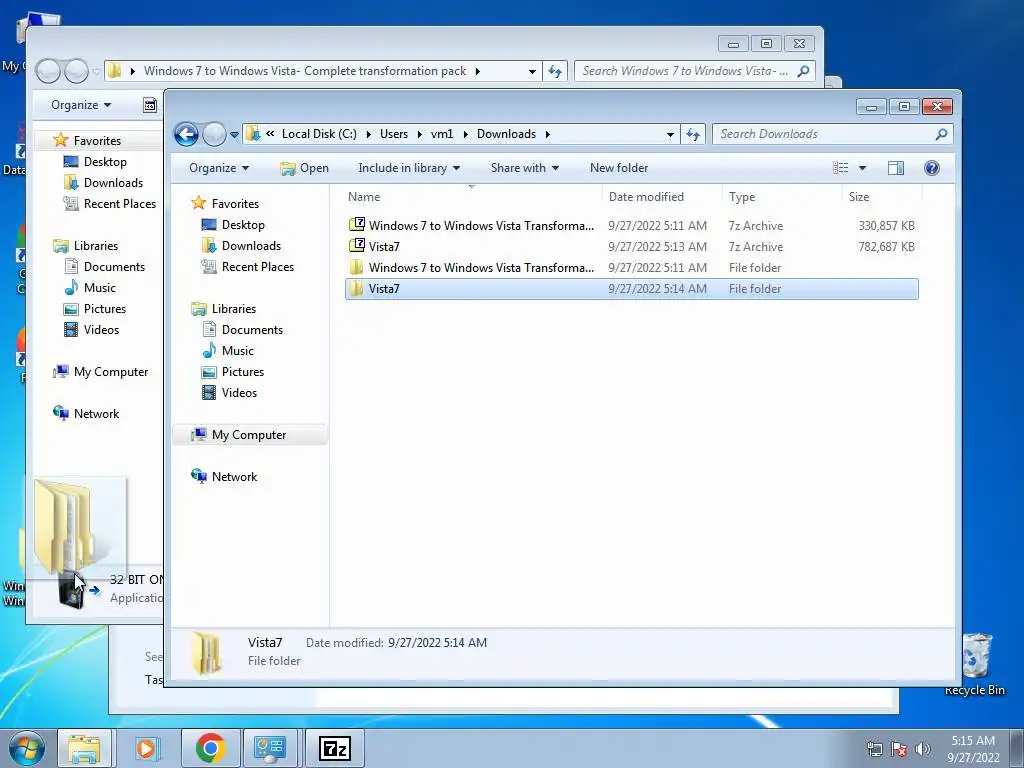Sort files by the Name column
Viewport: 1024px width, 768px height.
point(472,197)
